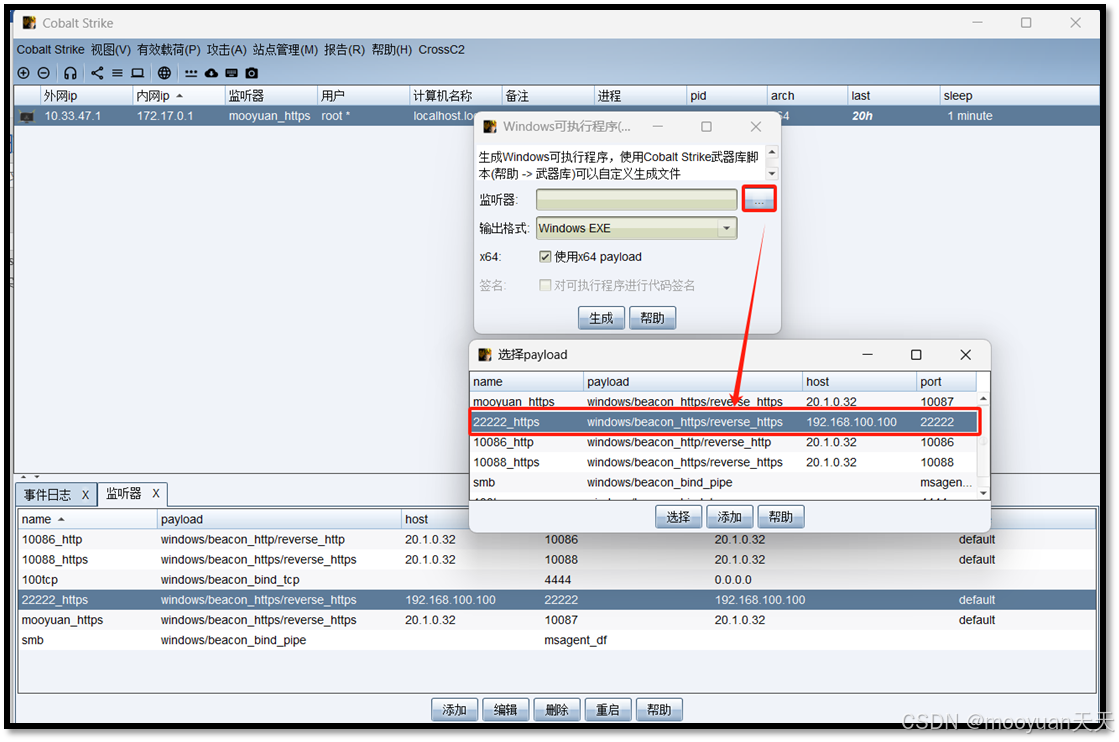Open listeners via headphones toolbar icon
Viewport: 1119px width, 742px height.
[x=70, y=73]
